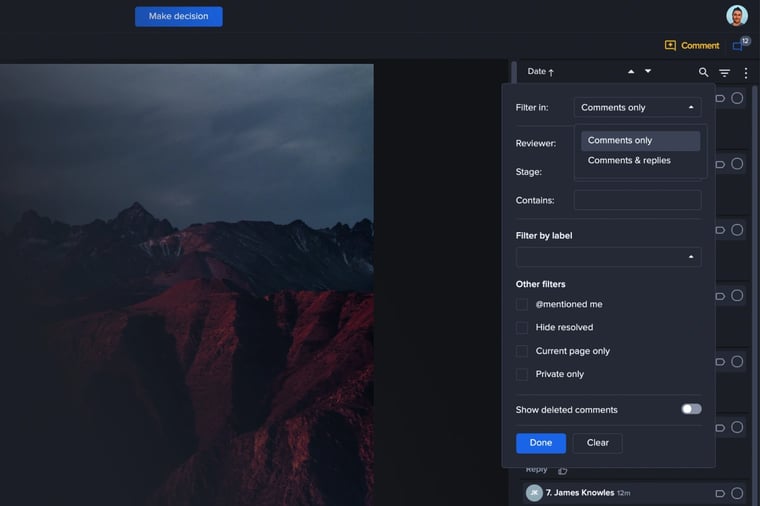Screen dimensions: 760x506
Task: Check the @mentioned me checkbox
Action: (522, 304)
